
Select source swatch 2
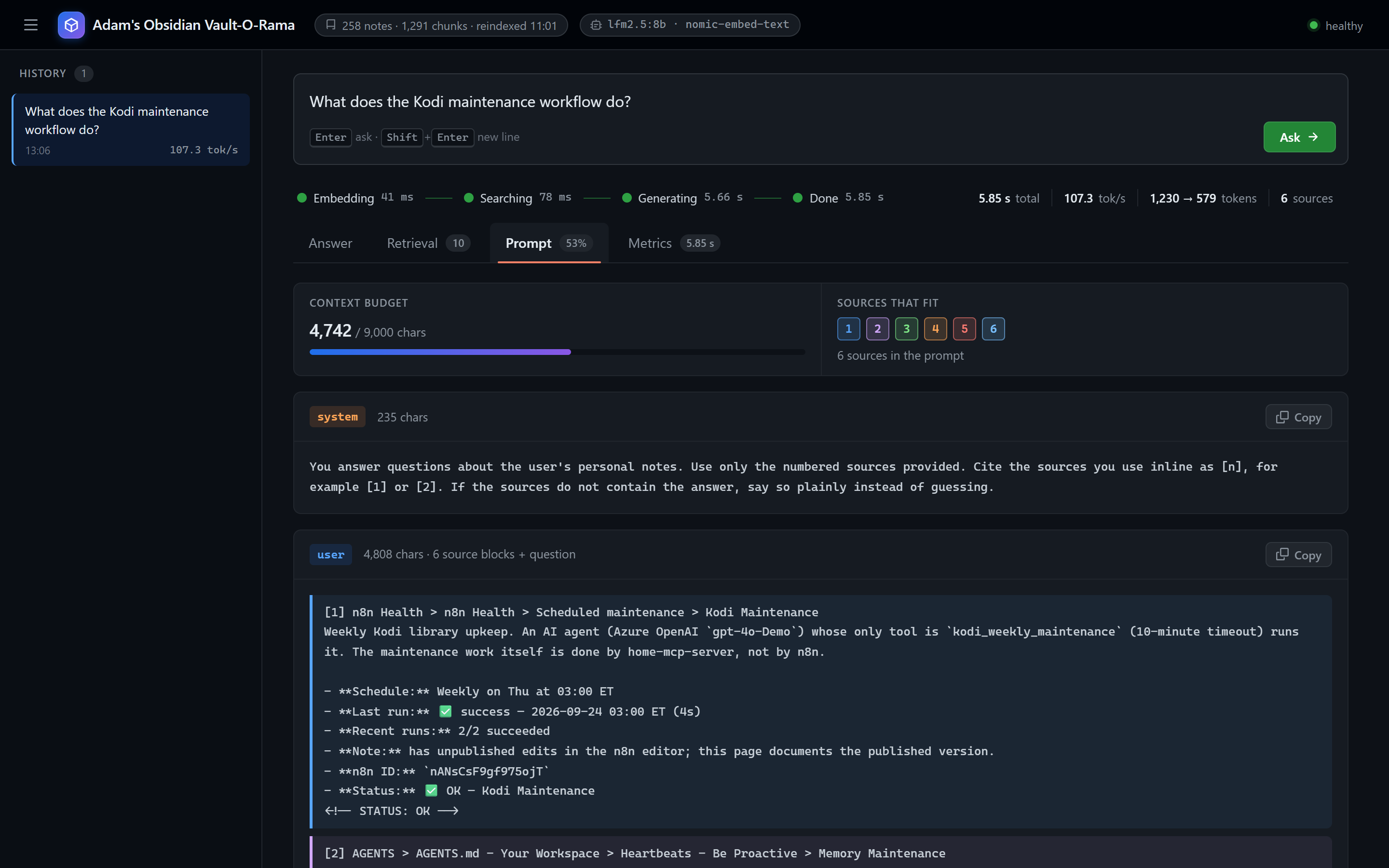877,329
